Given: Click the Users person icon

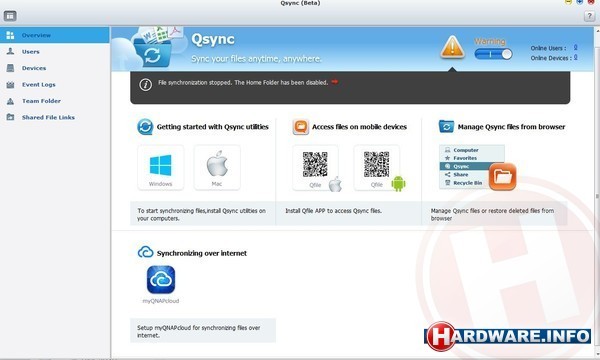Looking at the screenshot, I should point(10,51).
